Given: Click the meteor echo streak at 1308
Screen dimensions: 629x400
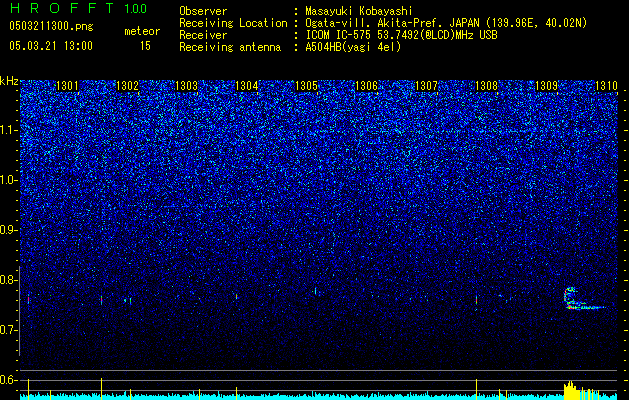Looking at the screenshot, I should (x=476, y=300).
